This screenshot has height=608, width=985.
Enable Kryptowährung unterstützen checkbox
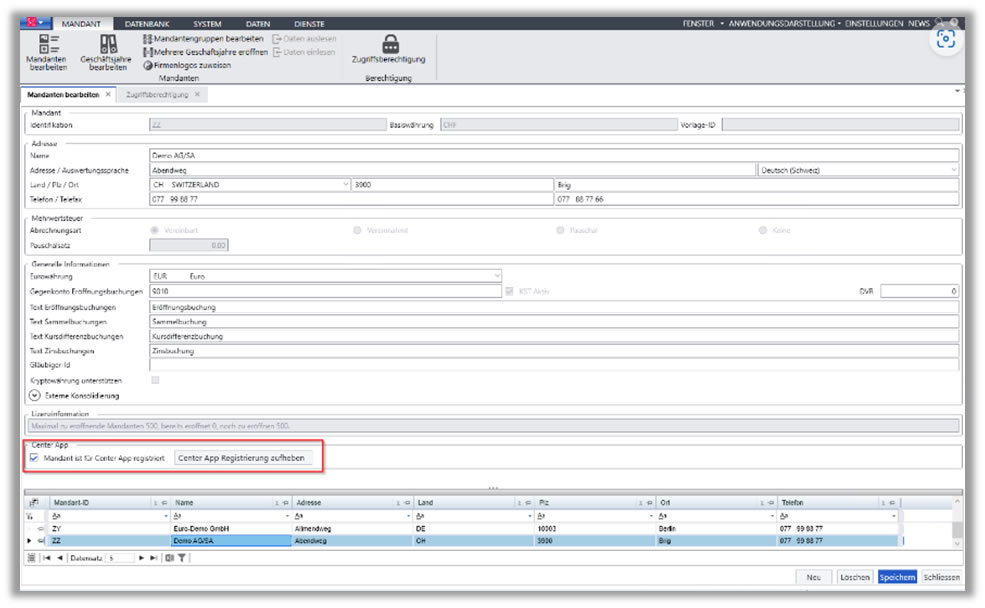click(155, 380)
